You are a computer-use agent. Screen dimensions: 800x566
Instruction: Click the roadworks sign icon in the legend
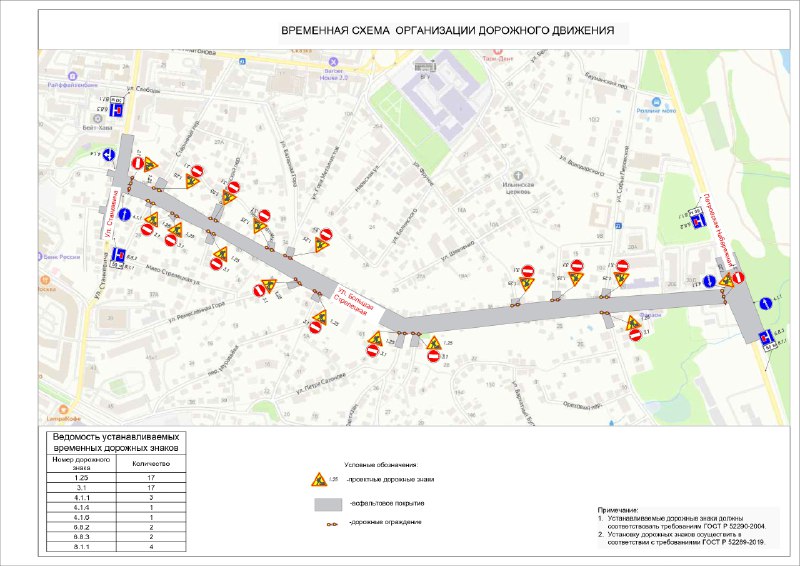[x=319, y=480]
